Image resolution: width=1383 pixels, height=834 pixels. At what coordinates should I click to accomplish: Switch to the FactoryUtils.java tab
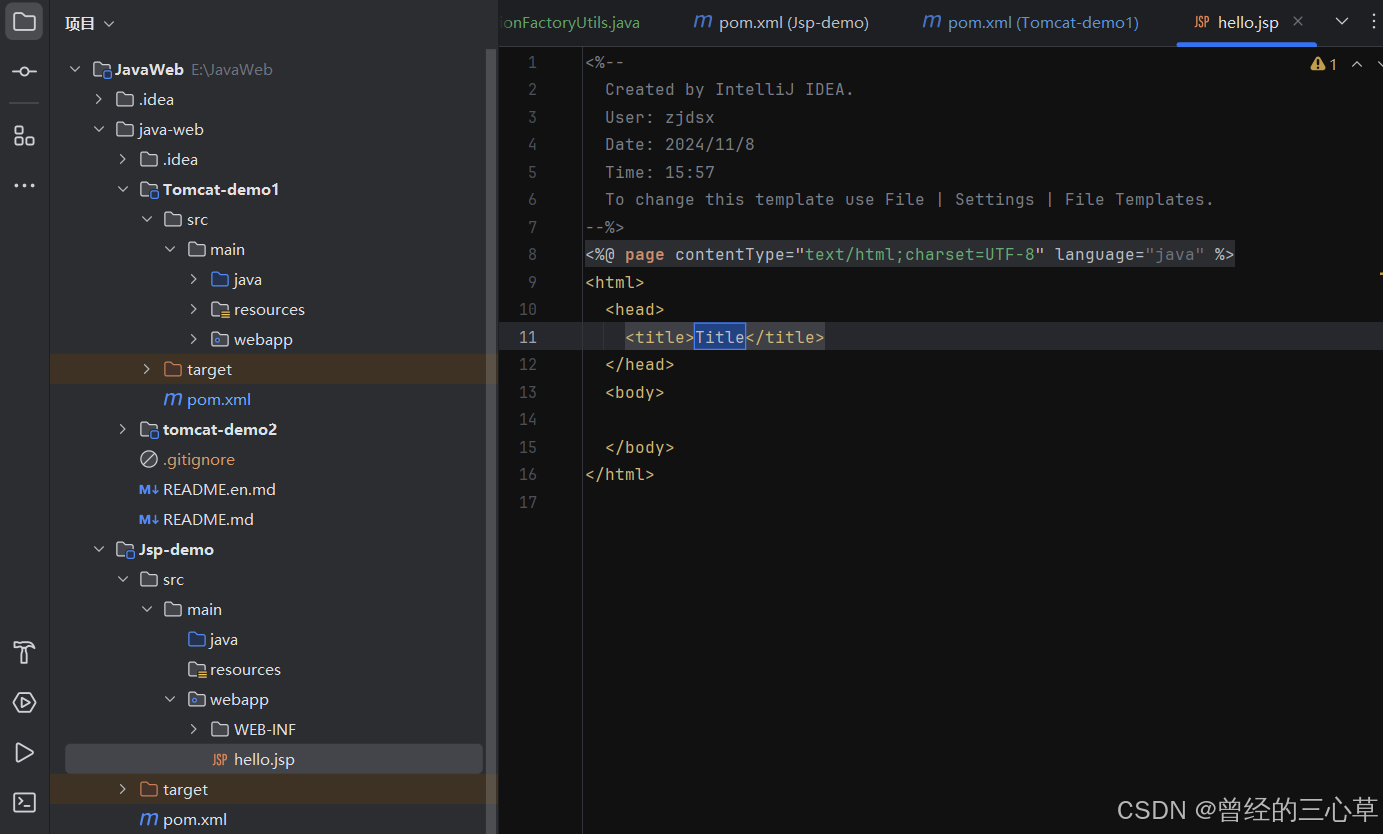coord(570,22)
